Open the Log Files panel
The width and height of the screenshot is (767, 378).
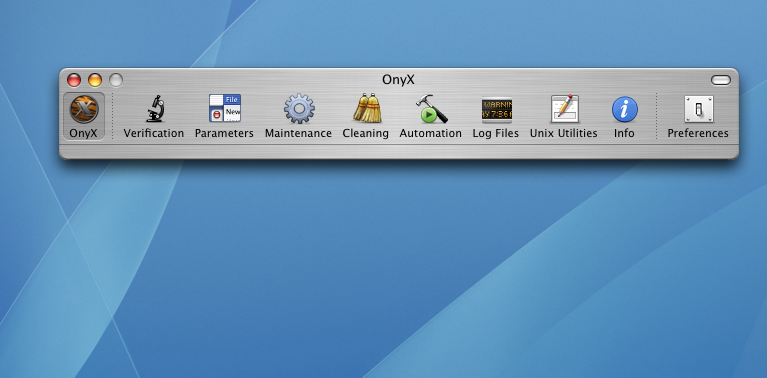point(496,110)
